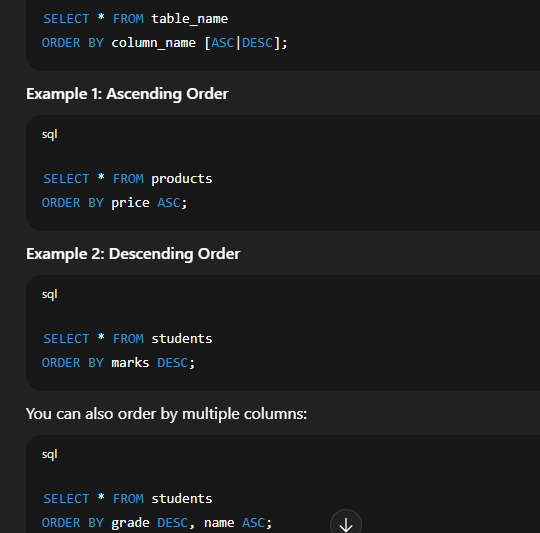Click the grade column in the last query
Screen dimensions: 540x533
(x=131, y=523)
